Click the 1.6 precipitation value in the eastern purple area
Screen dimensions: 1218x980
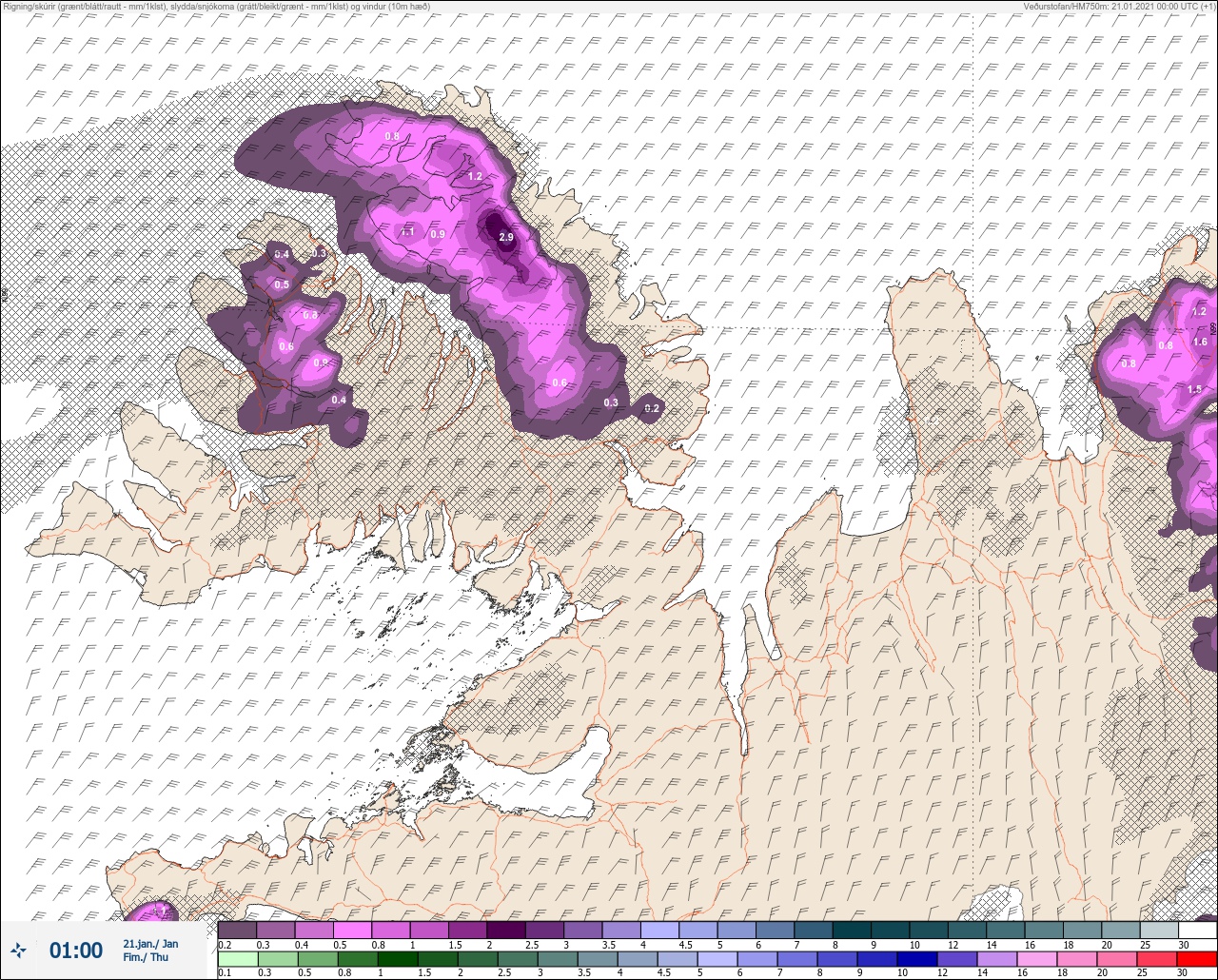click(x=1200, y=342)
